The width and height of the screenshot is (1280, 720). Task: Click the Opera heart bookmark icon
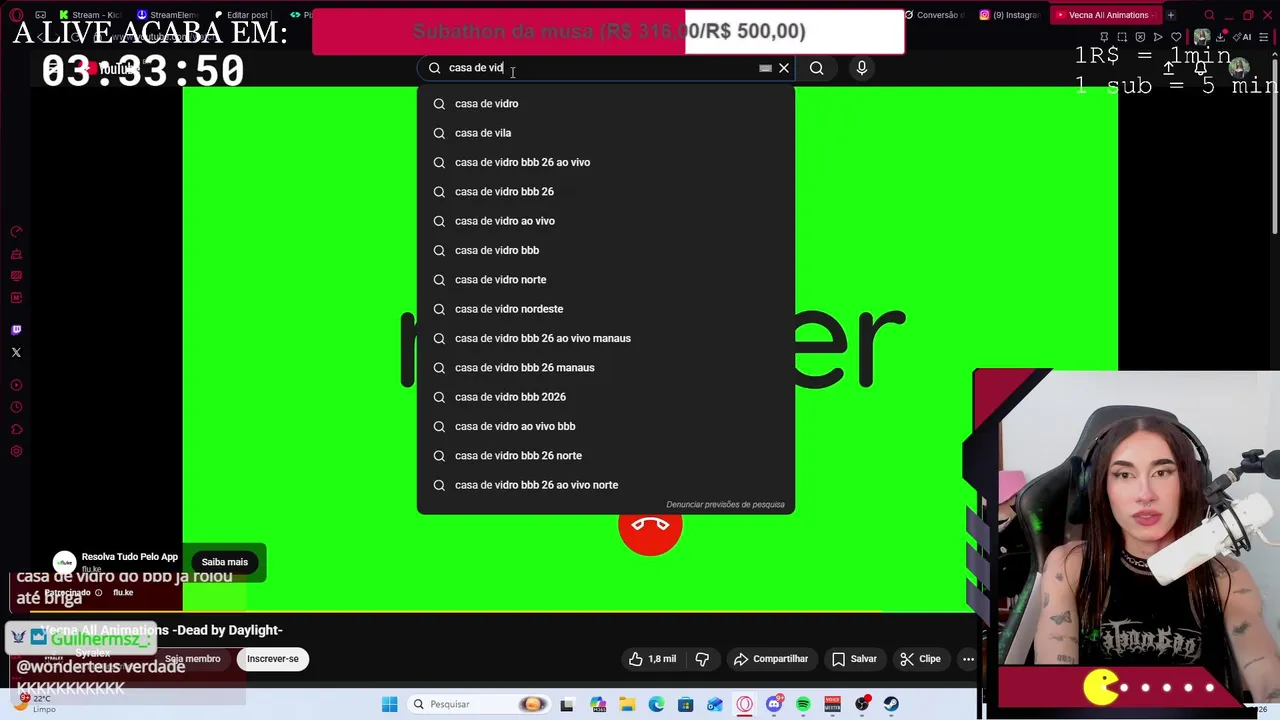tap(1176, 37)
